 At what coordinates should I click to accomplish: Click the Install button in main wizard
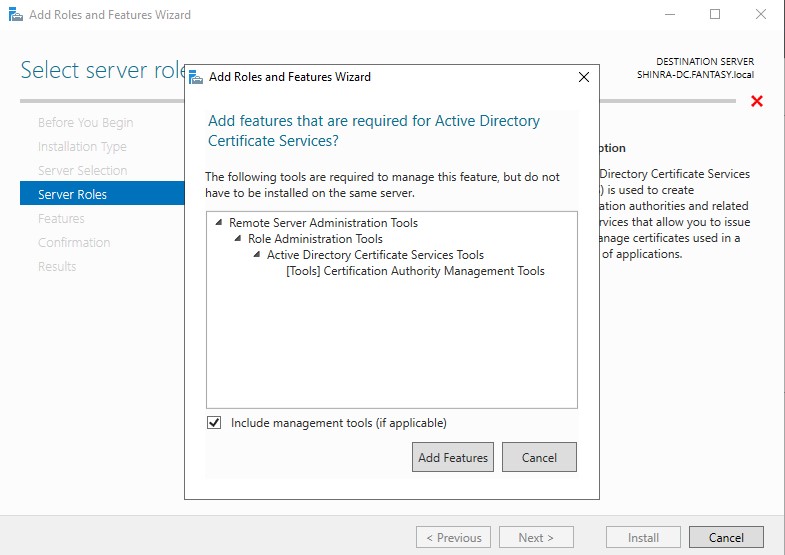click(643, 537)
